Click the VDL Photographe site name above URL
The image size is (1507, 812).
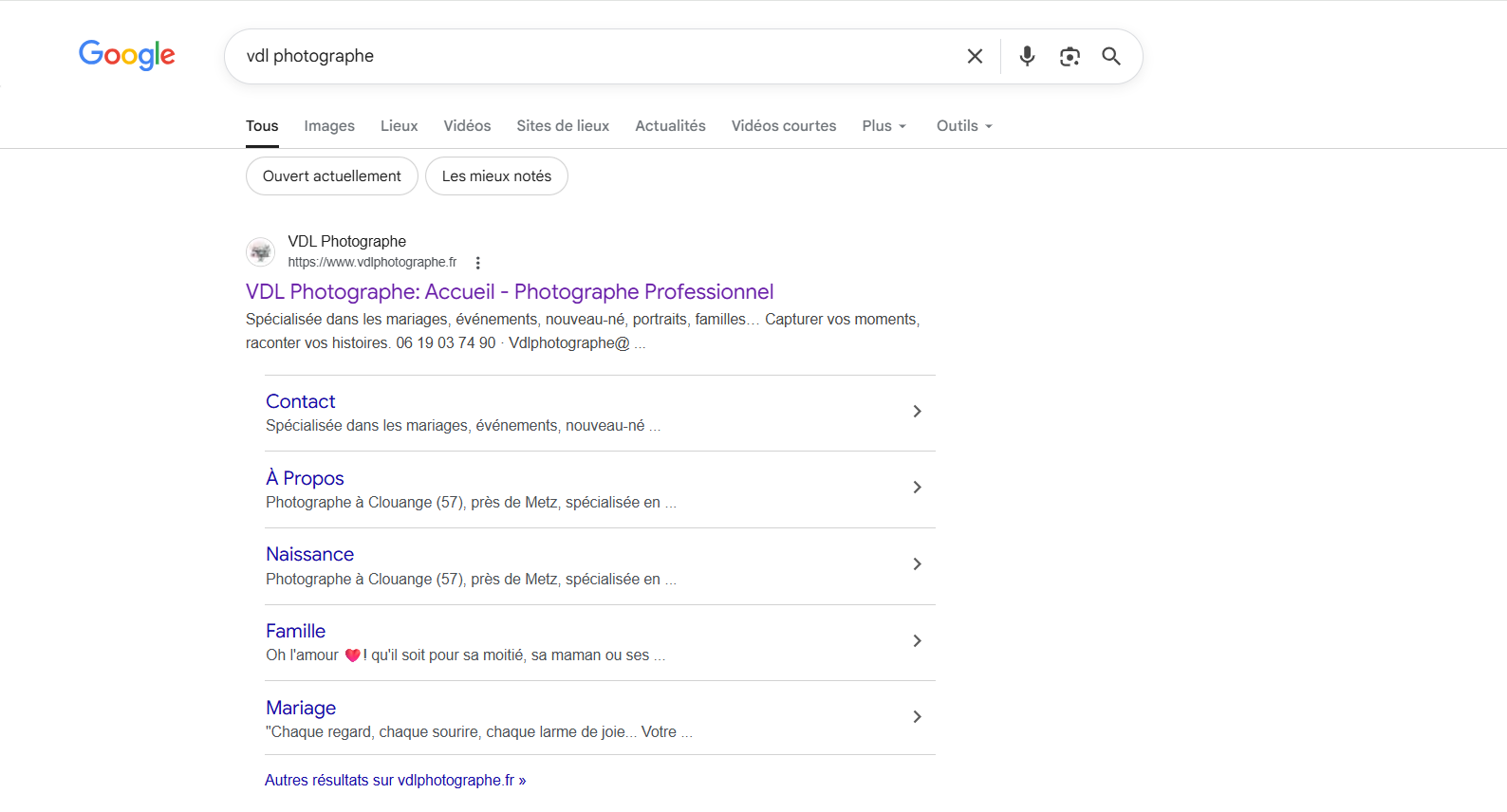point(347,241)
